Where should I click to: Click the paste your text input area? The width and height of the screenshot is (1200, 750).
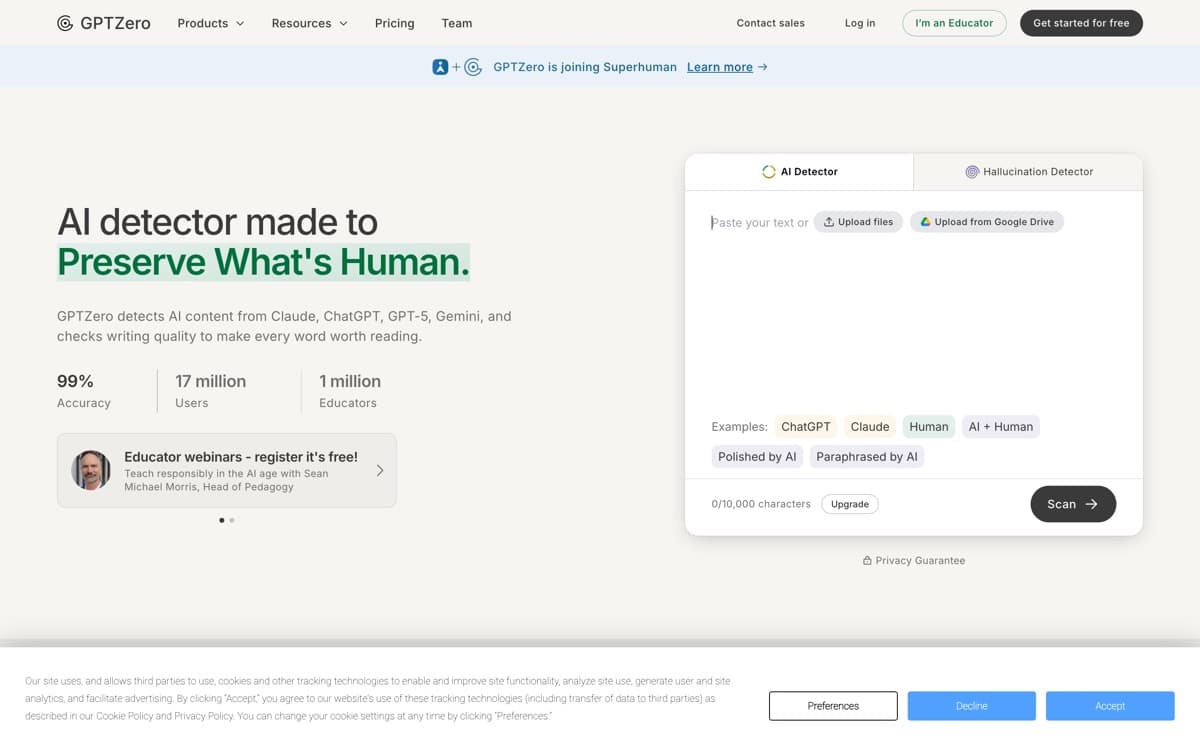coord(759,223)
